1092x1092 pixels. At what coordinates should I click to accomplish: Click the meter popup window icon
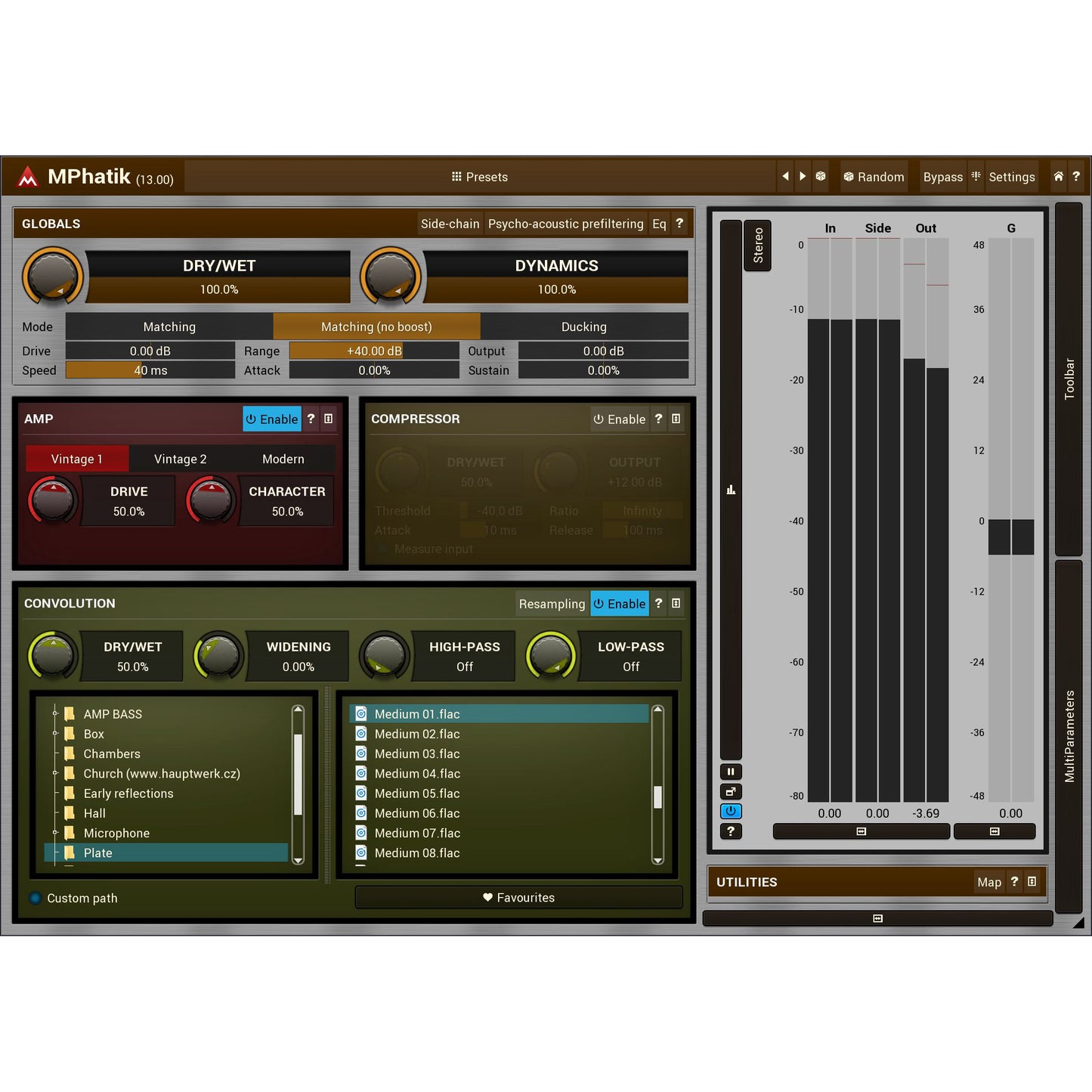[731, 792]
